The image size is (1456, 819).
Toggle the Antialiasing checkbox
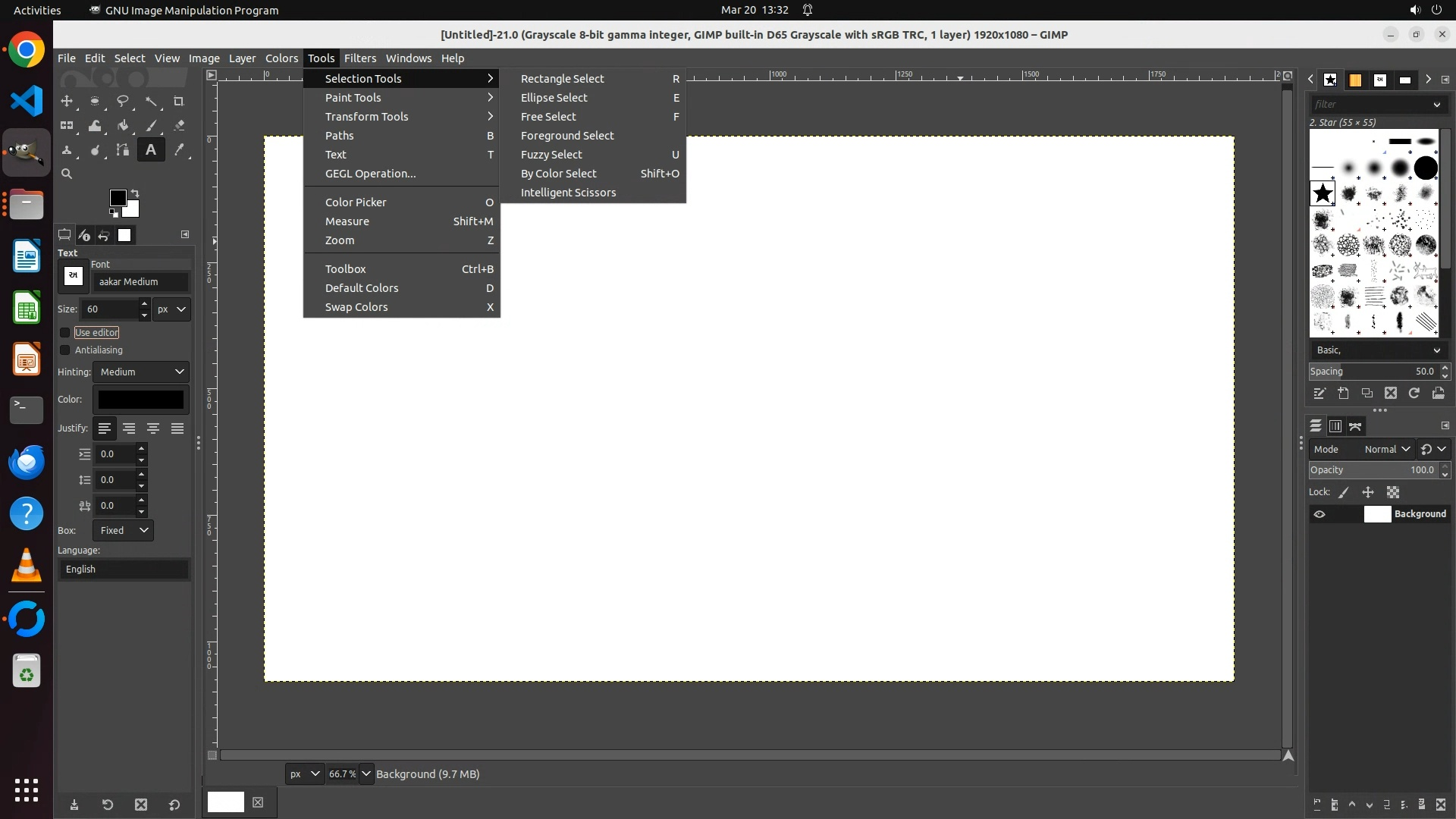tap(65, 350)
